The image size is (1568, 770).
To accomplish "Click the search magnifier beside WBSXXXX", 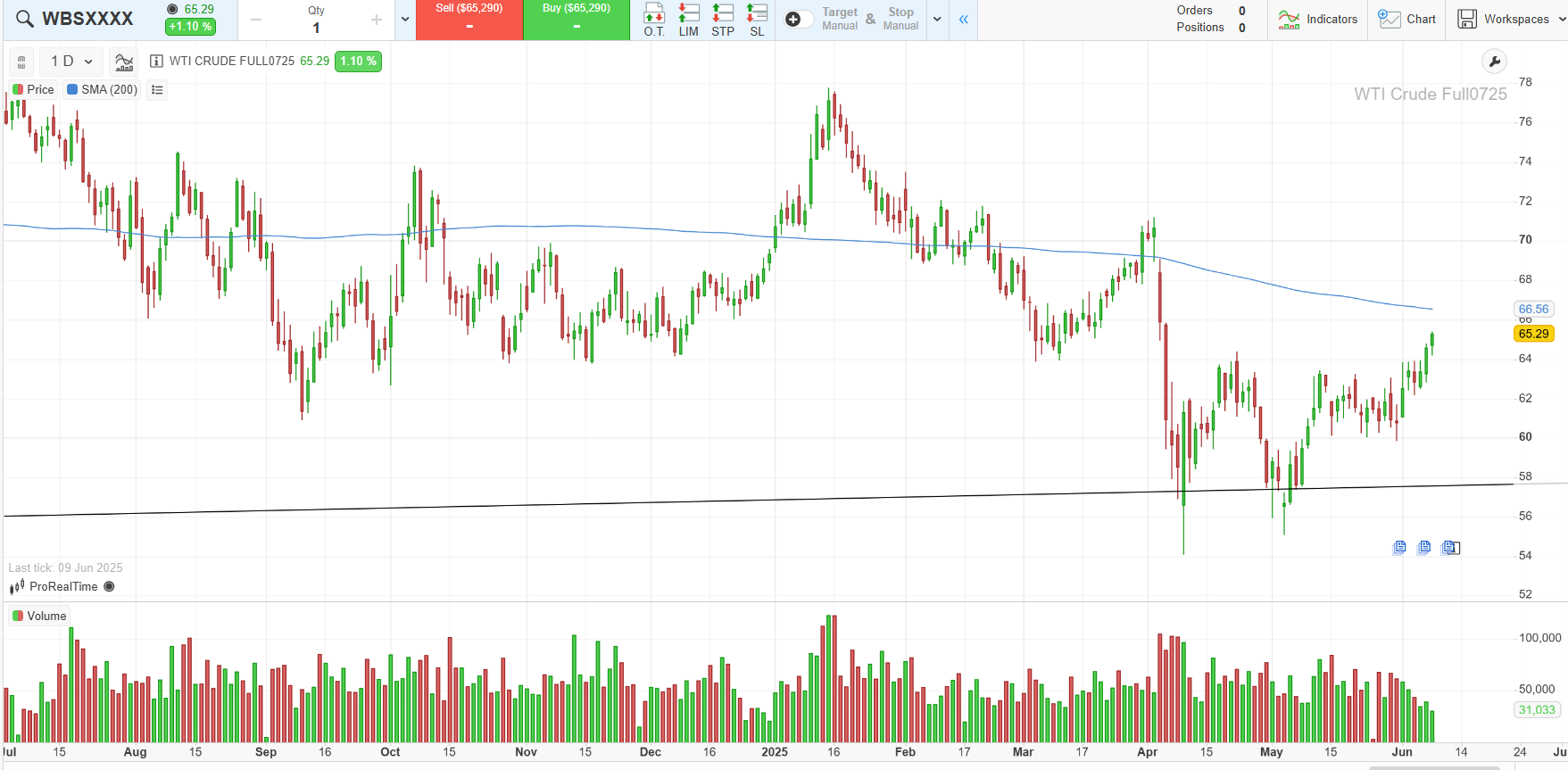I will [25, 19].
